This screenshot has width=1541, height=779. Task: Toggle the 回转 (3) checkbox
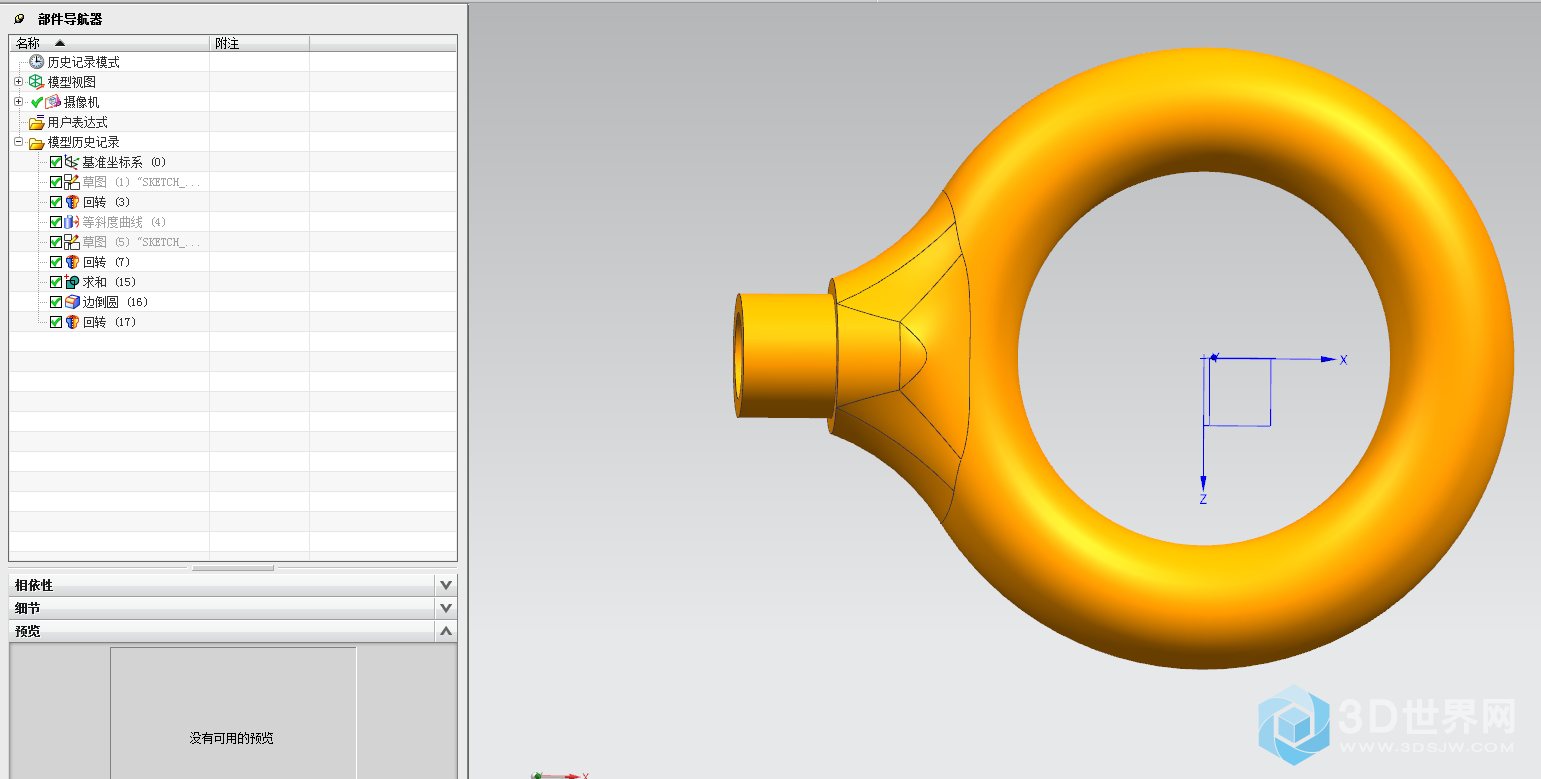click(56, 202)
